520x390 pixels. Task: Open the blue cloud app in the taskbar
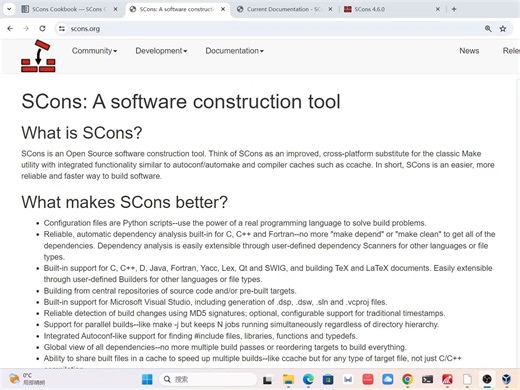387,379
